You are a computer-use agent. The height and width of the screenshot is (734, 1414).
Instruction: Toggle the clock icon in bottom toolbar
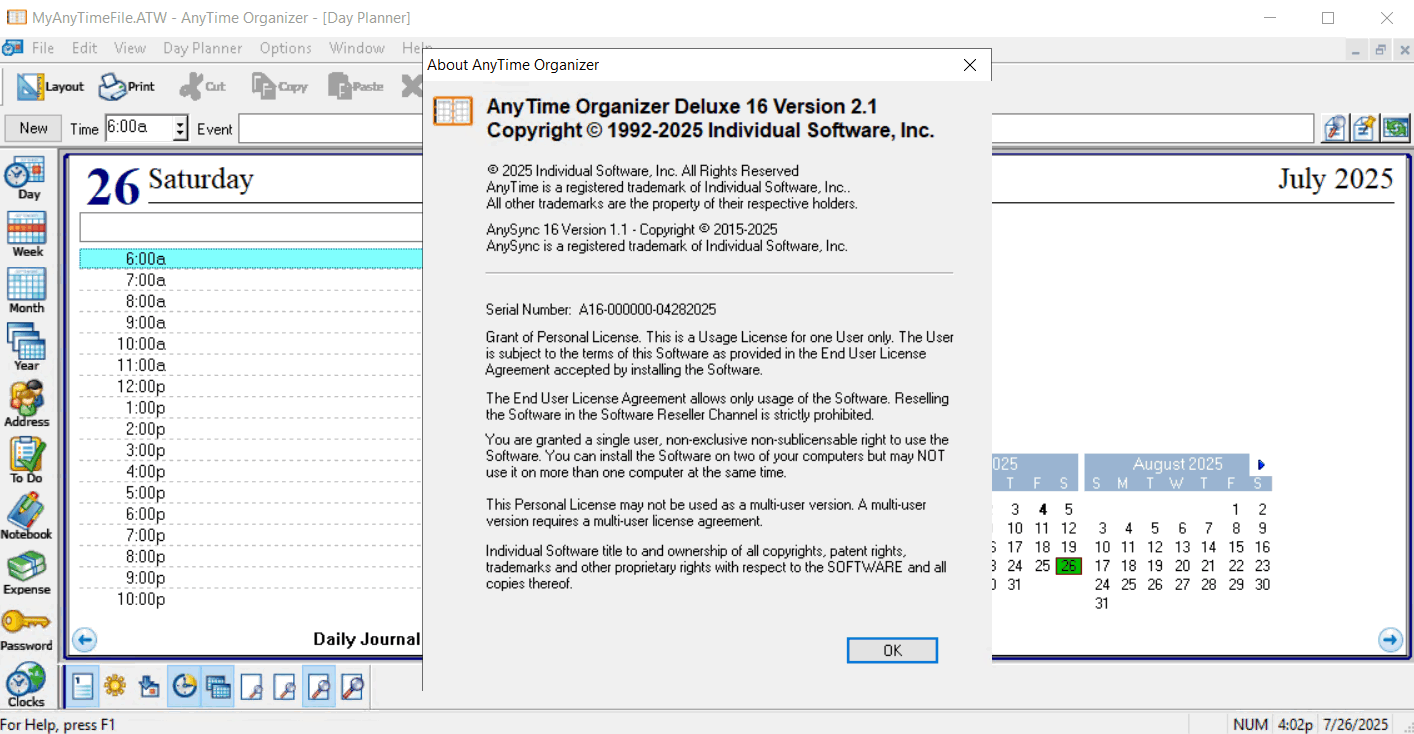tap(184, 687)
